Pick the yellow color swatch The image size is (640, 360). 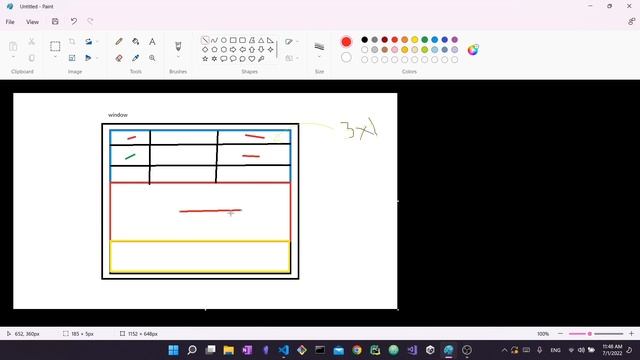pos(415,40)
